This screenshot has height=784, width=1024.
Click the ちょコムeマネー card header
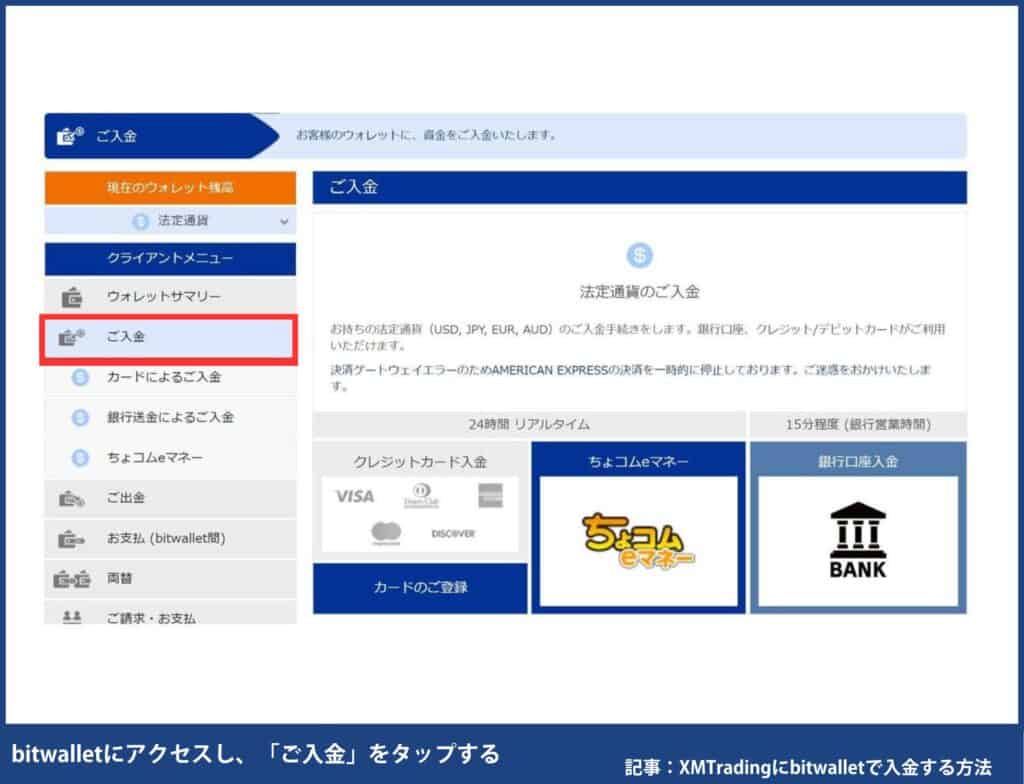(638, 461)
